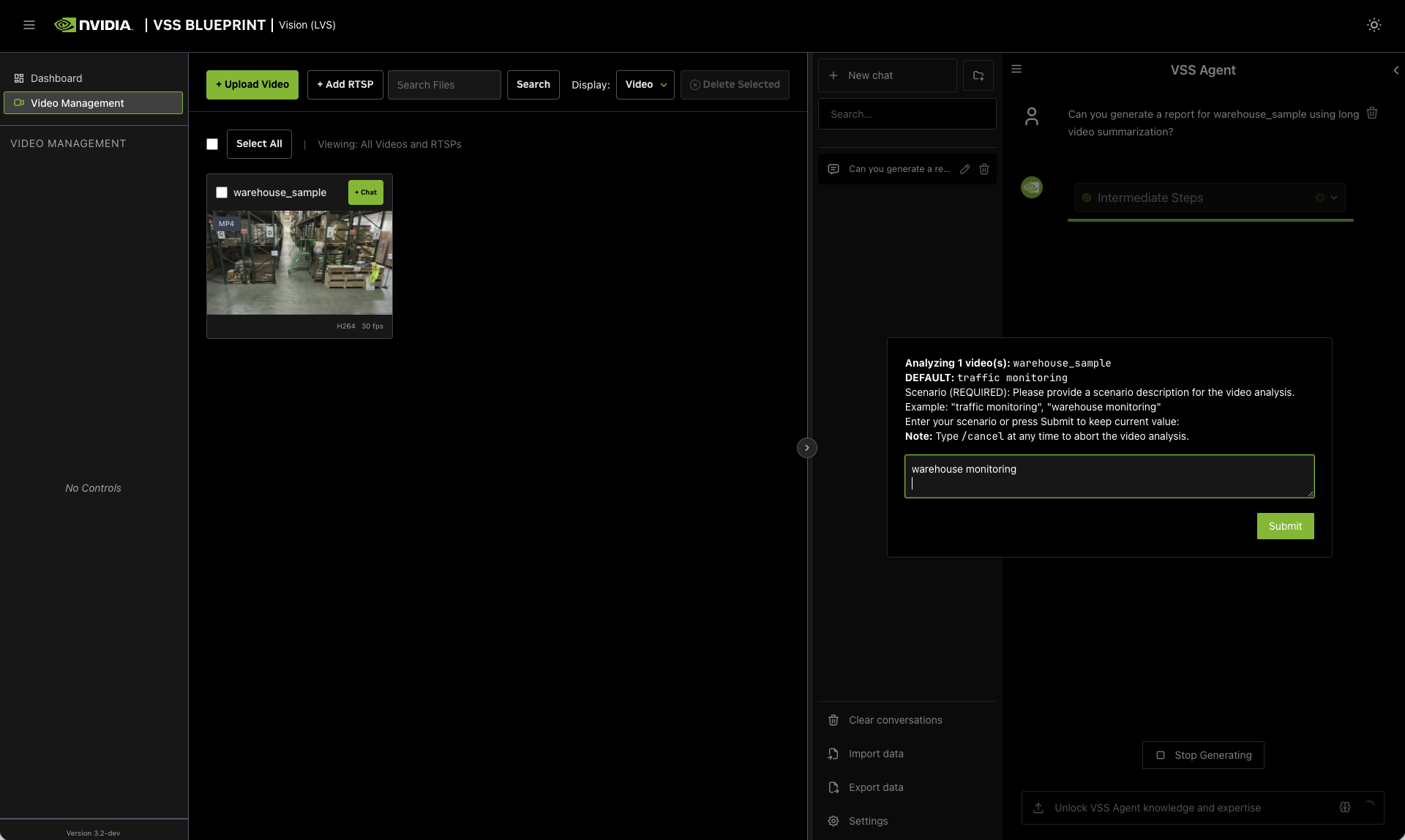Open chat Settings

[907, 821]
